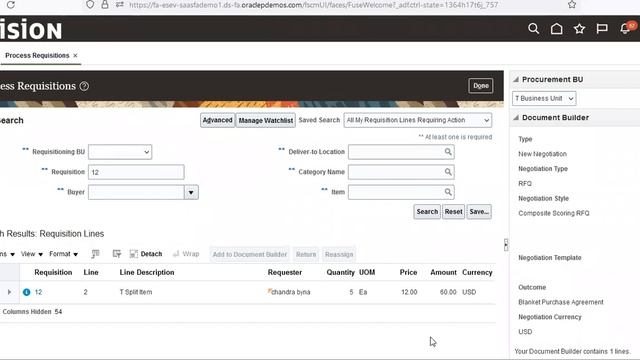Click Category Name search magnifier
This screenshot has height=360, width=640.
[x=448, y=172]
